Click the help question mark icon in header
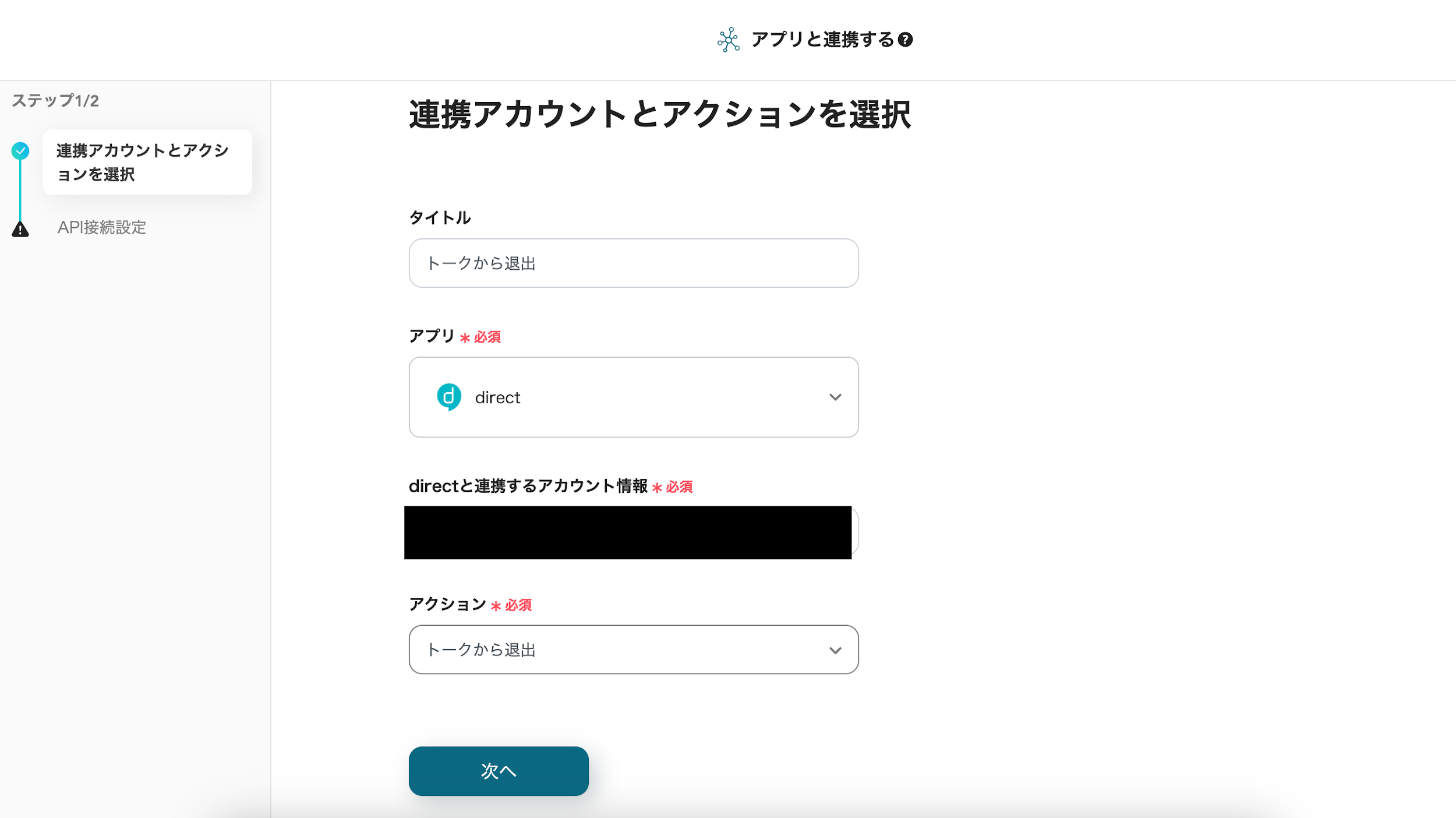Image resolution: width=1456 pixels, height=818 pixels. (x=905, y=40)
